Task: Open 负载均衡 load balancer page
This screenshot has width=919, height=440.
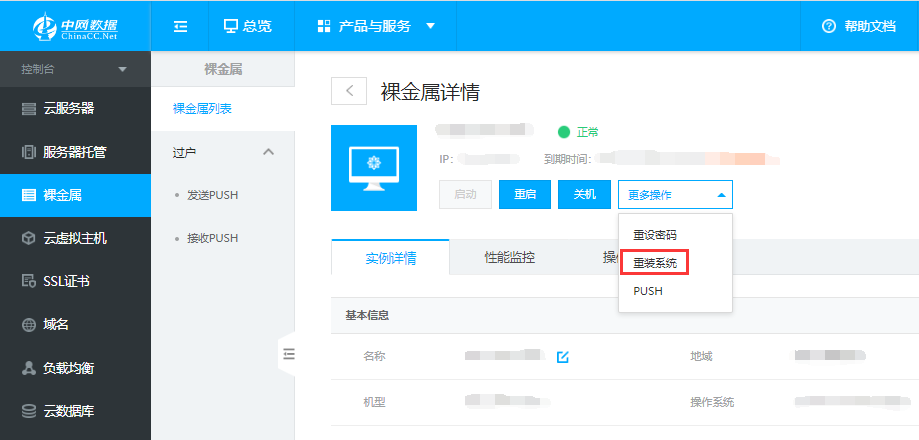Action: click(x=75, y=368)
